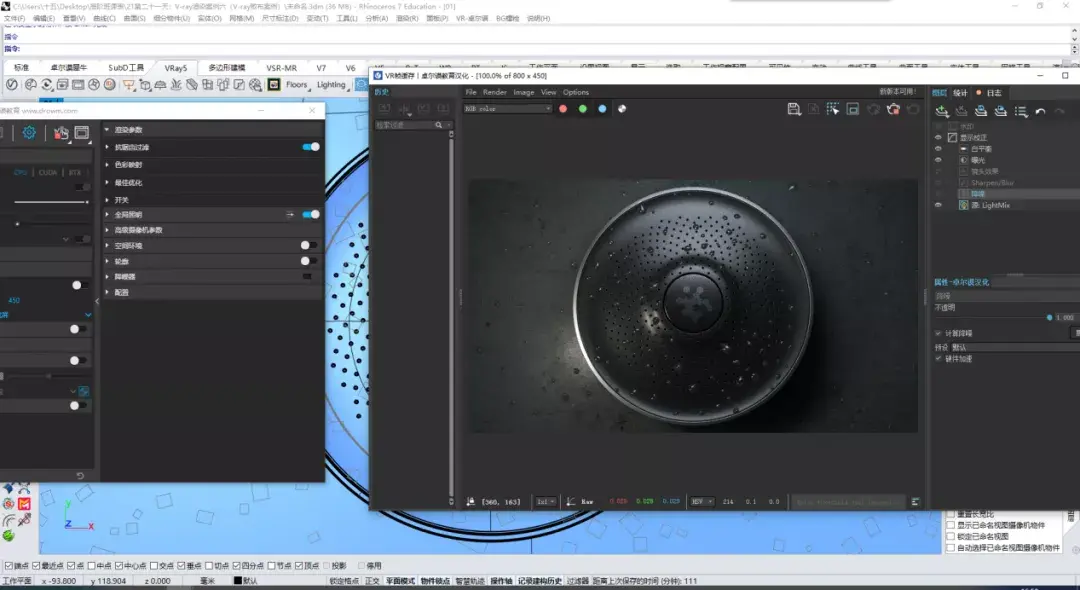Click the LightMix layer icon
1080x590 pixels.
(x=964, y=205)
